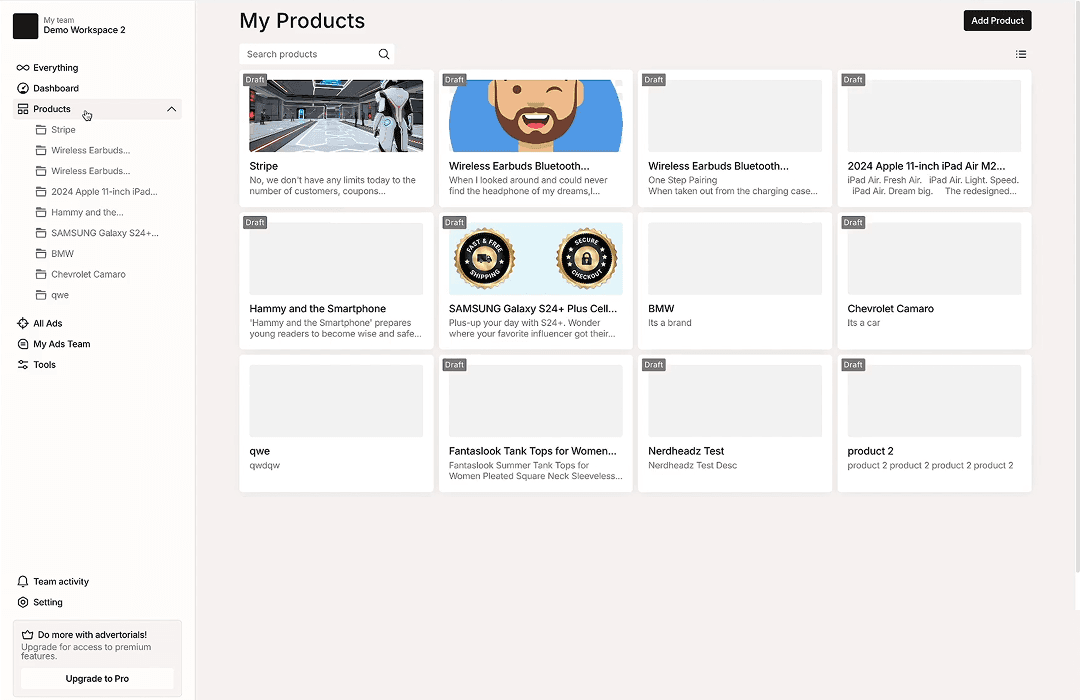This screenshot has width=1080, height=700.
Task: Click the Tools icon in the sidebar
Action: [24, 364]
